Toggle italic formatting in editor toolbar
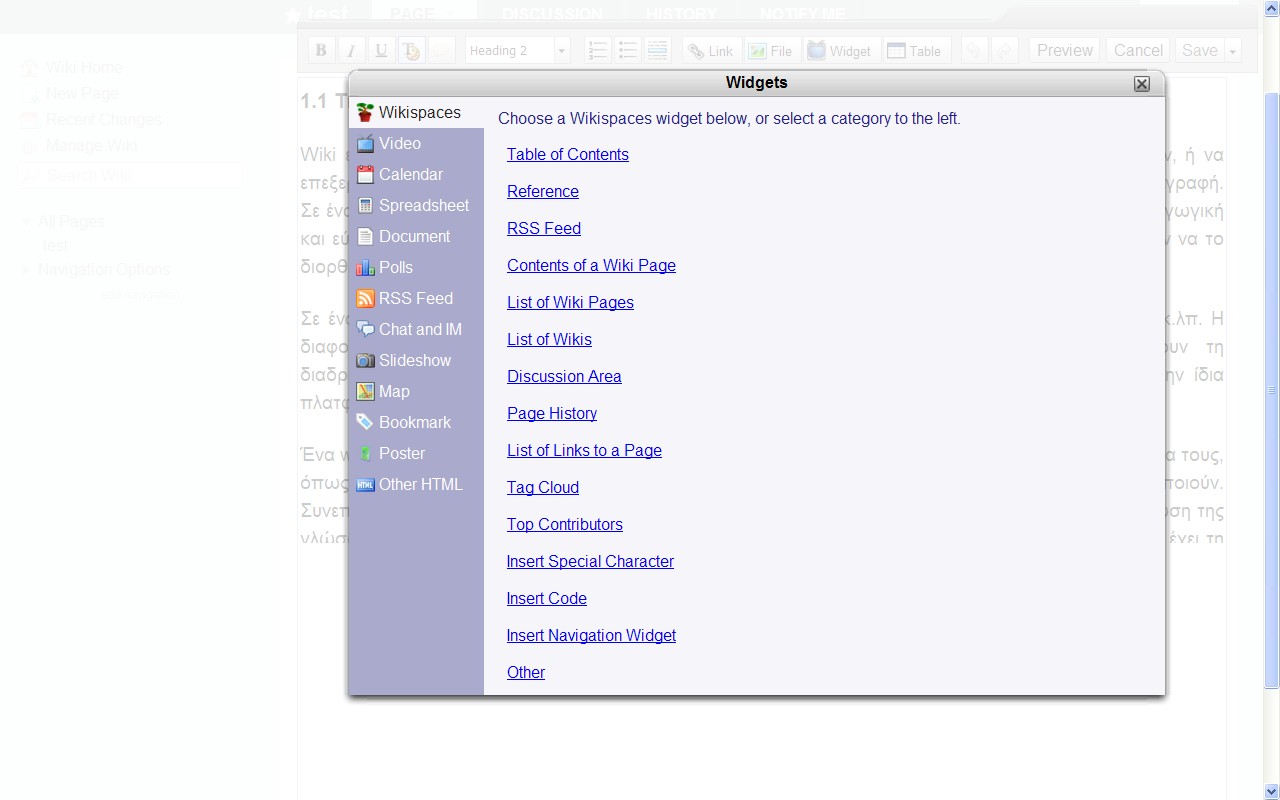Viewport: 1280px width, 800px height. point(351,50)
